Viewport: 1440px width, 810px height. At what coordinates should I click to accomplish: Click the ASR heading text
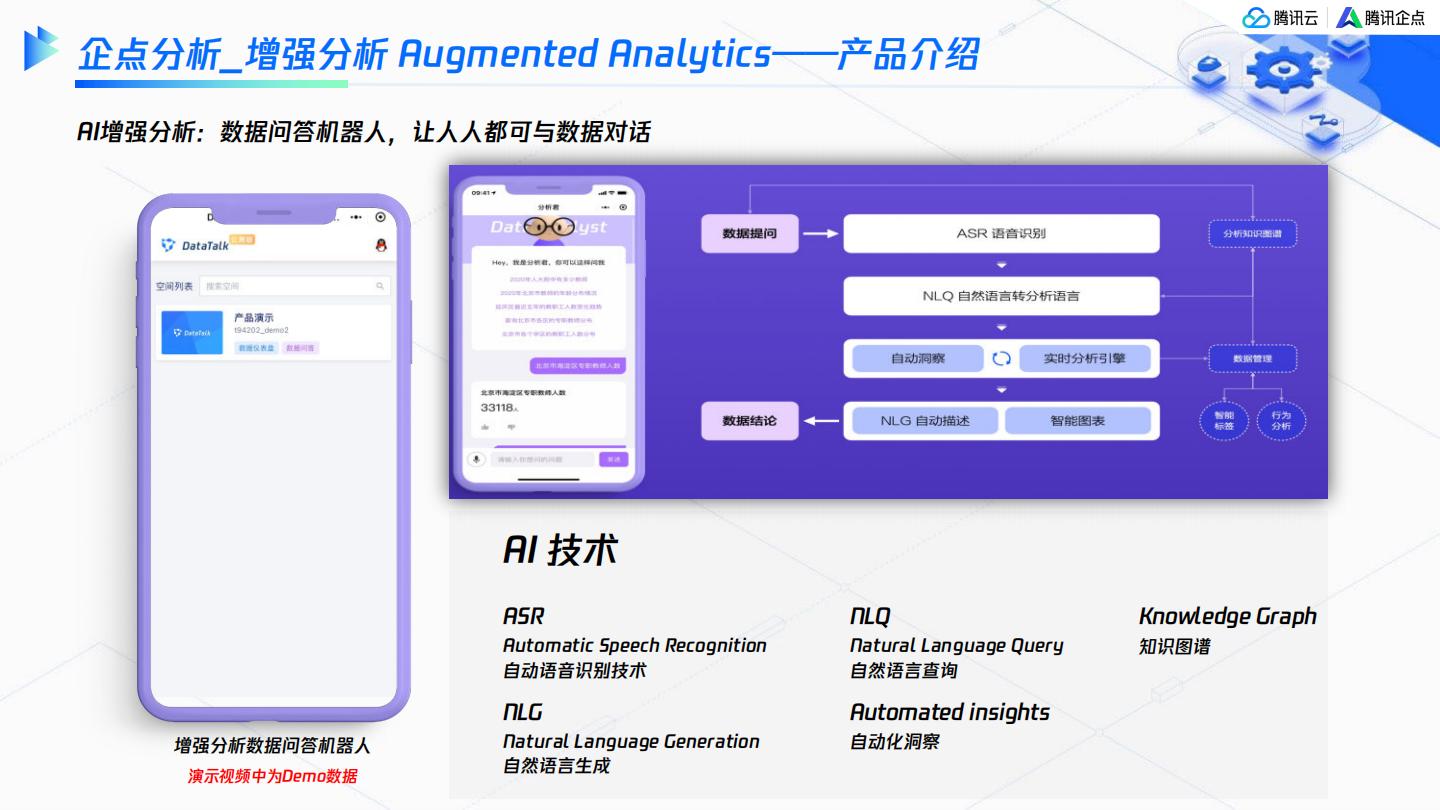click(524, 616)
